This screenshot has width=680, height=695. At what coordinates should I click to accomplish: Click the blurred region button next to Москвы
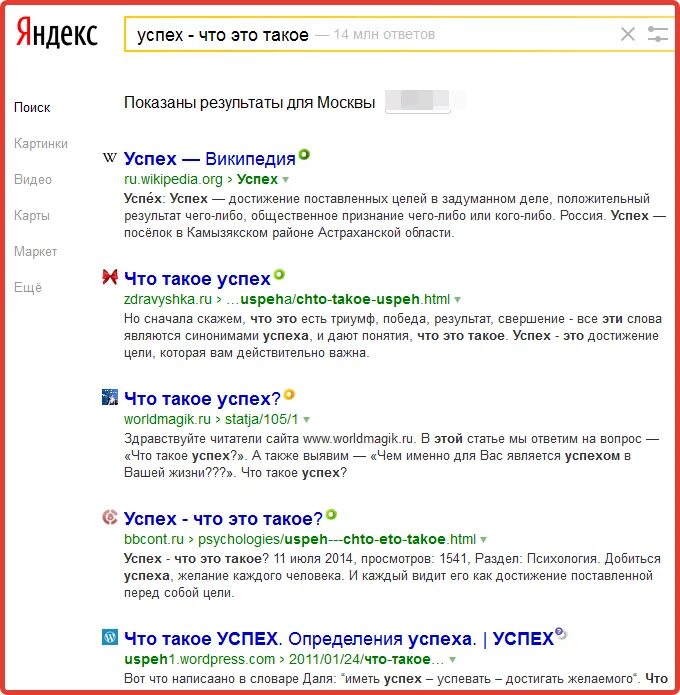point(418,101)
